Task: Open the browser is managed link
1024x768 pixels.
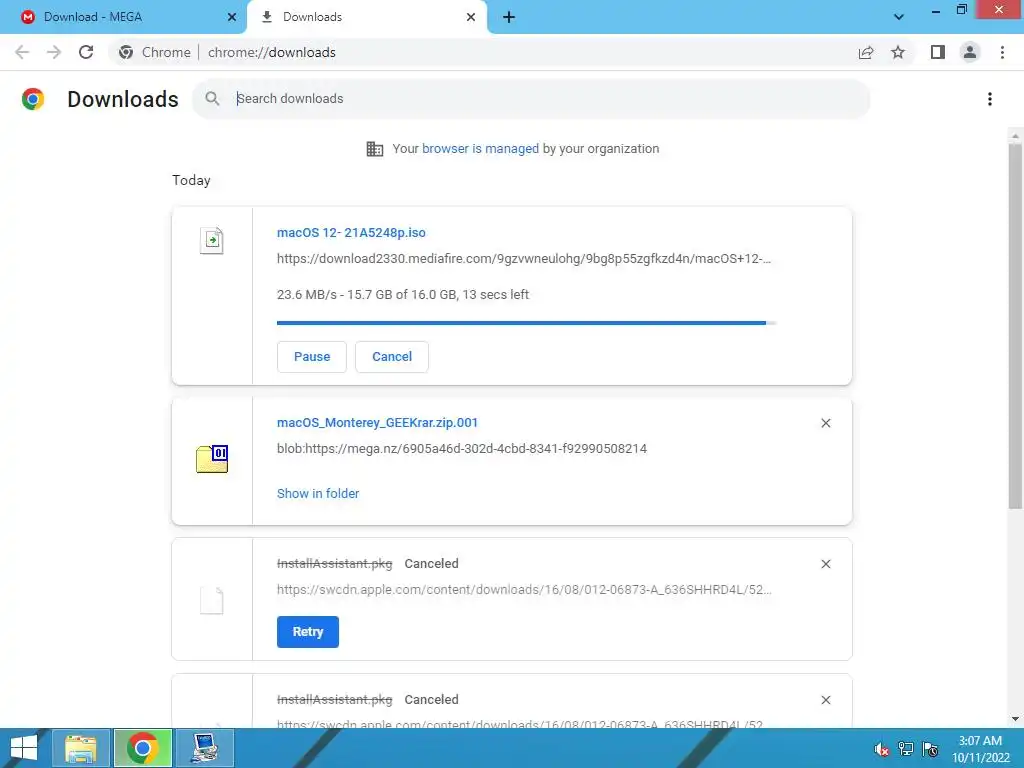Action: pos(481,149)
